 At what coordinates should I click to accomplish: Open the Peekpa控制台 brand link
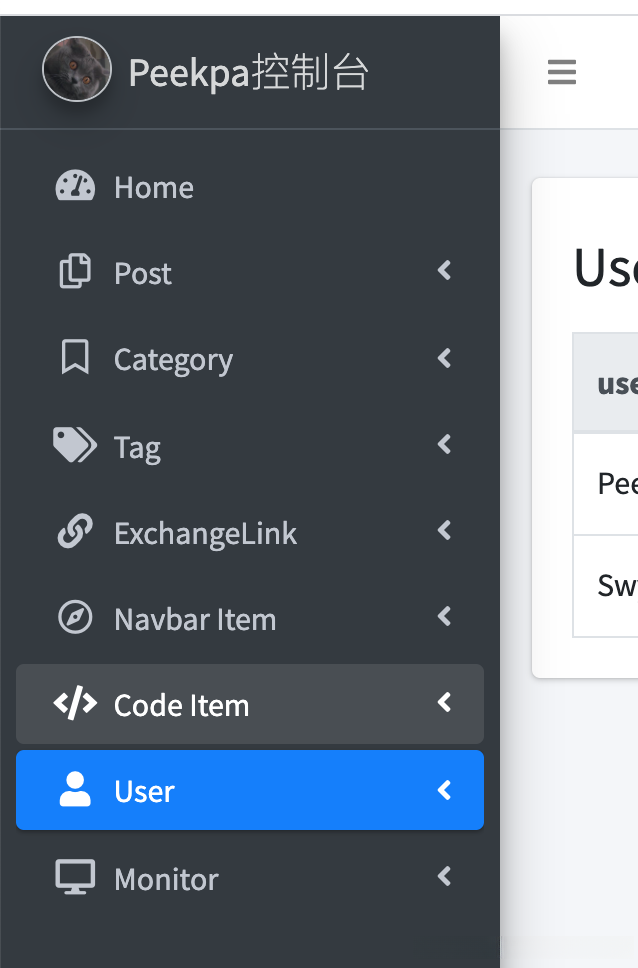(x=249, y=73)
